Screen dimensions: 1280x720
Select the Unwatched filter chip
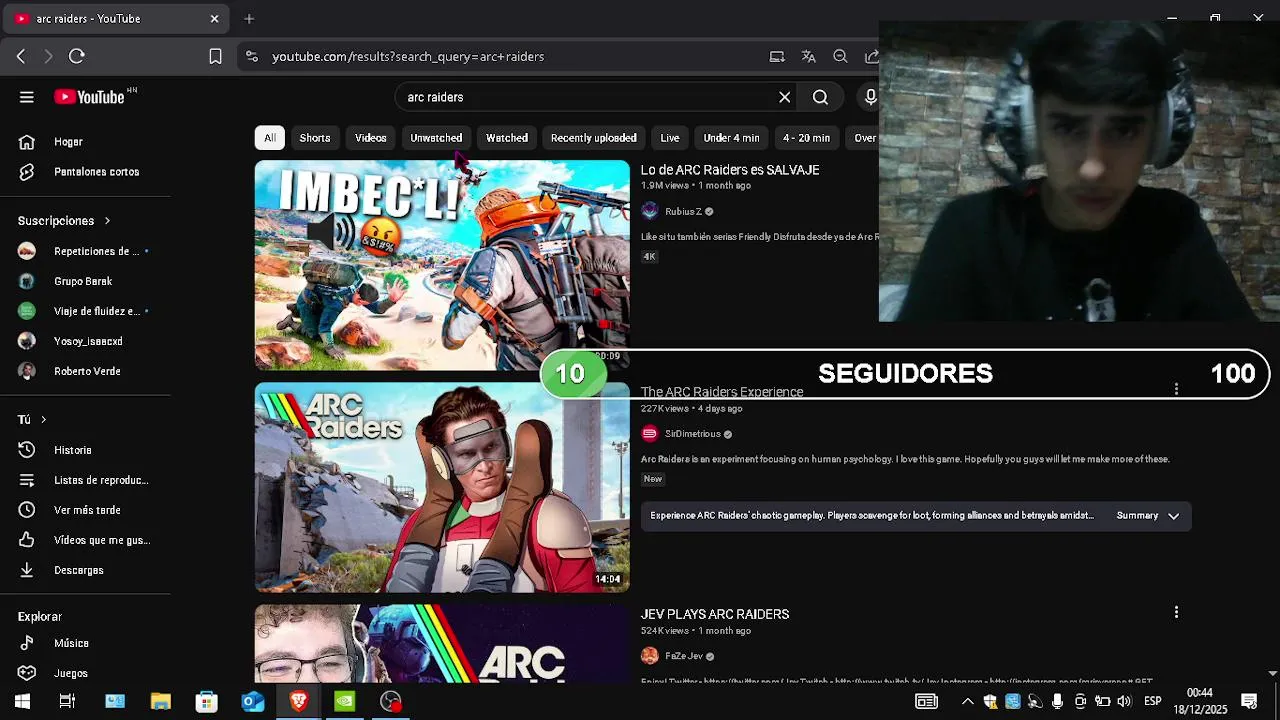[436, 138]
